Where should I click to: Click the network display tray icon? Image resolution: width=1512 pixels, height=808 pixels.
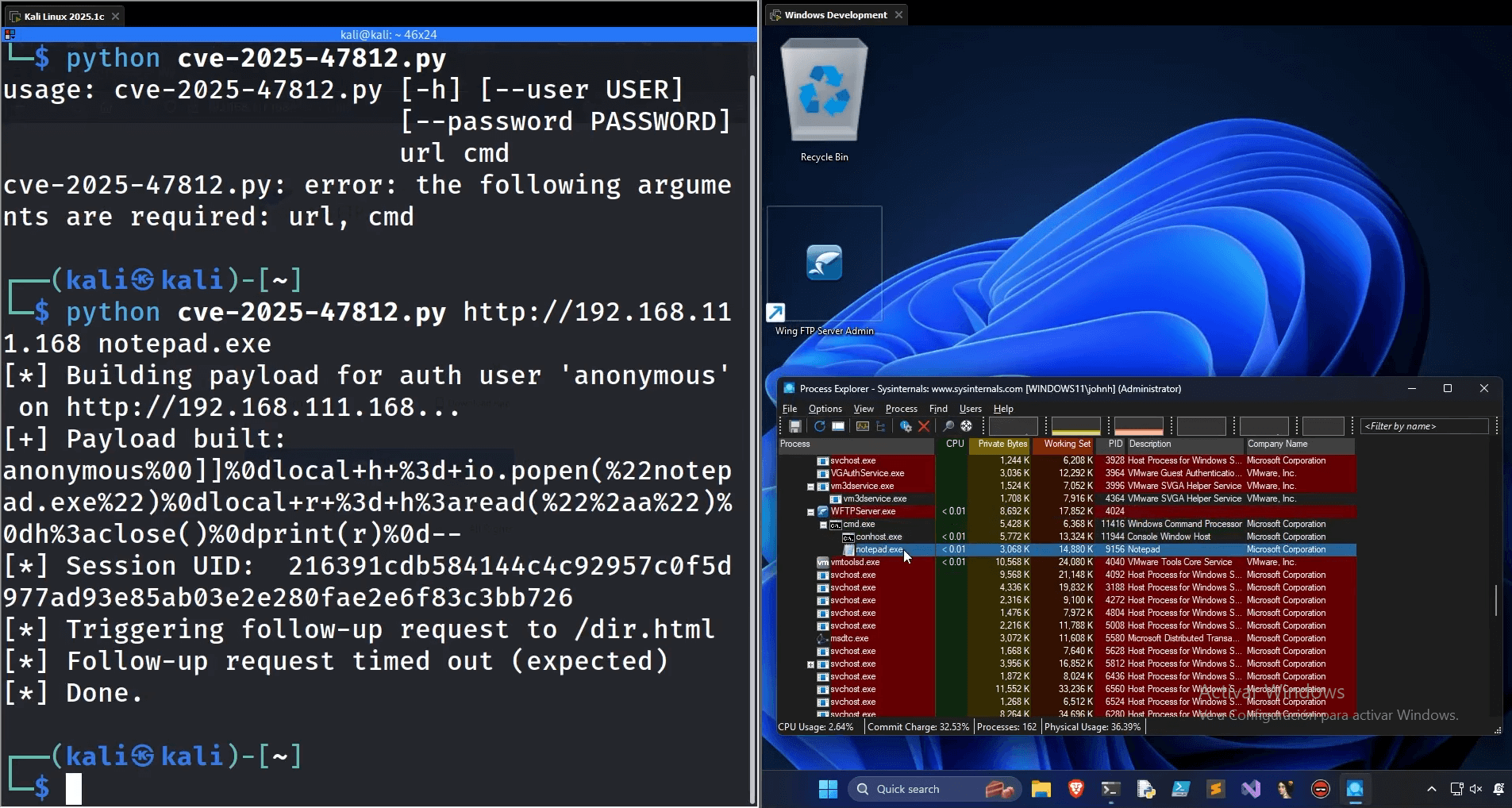click(1456, 789)
